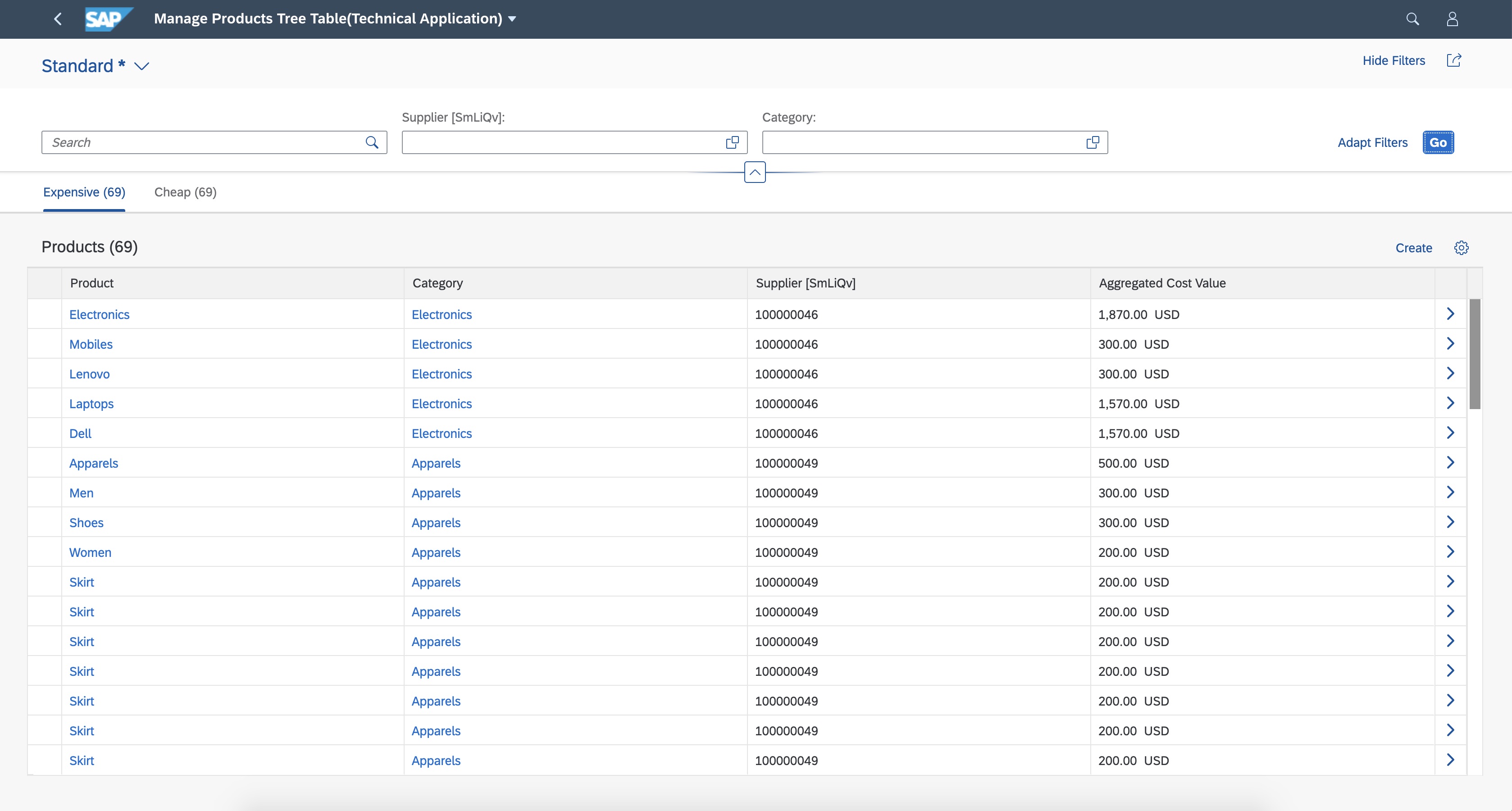Click the share icon next to Hide Filters
1512x811 pixels.
(x=1454, y=60)
